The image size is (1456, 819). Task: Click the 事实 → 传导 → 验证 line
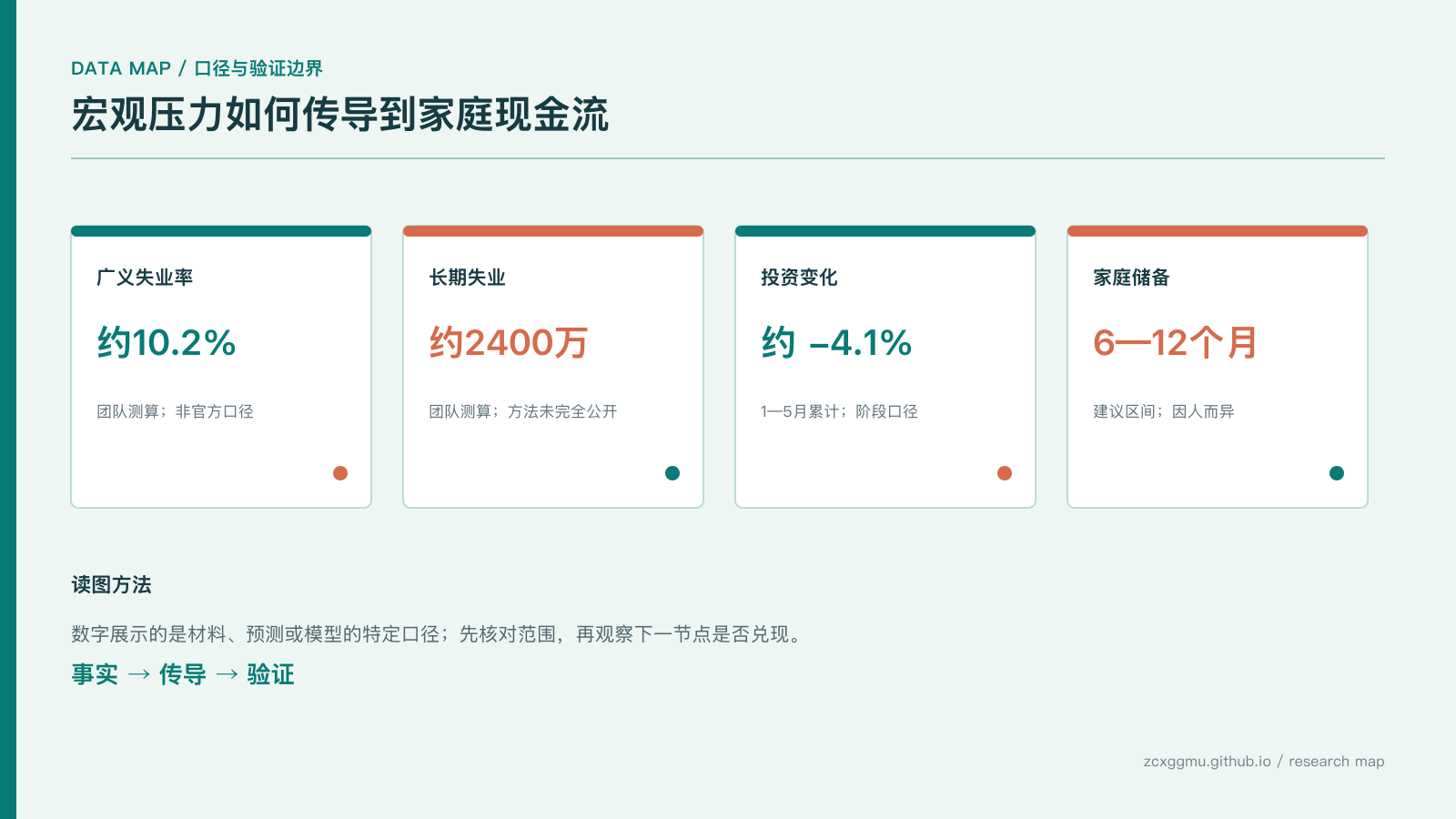(183, 674)
